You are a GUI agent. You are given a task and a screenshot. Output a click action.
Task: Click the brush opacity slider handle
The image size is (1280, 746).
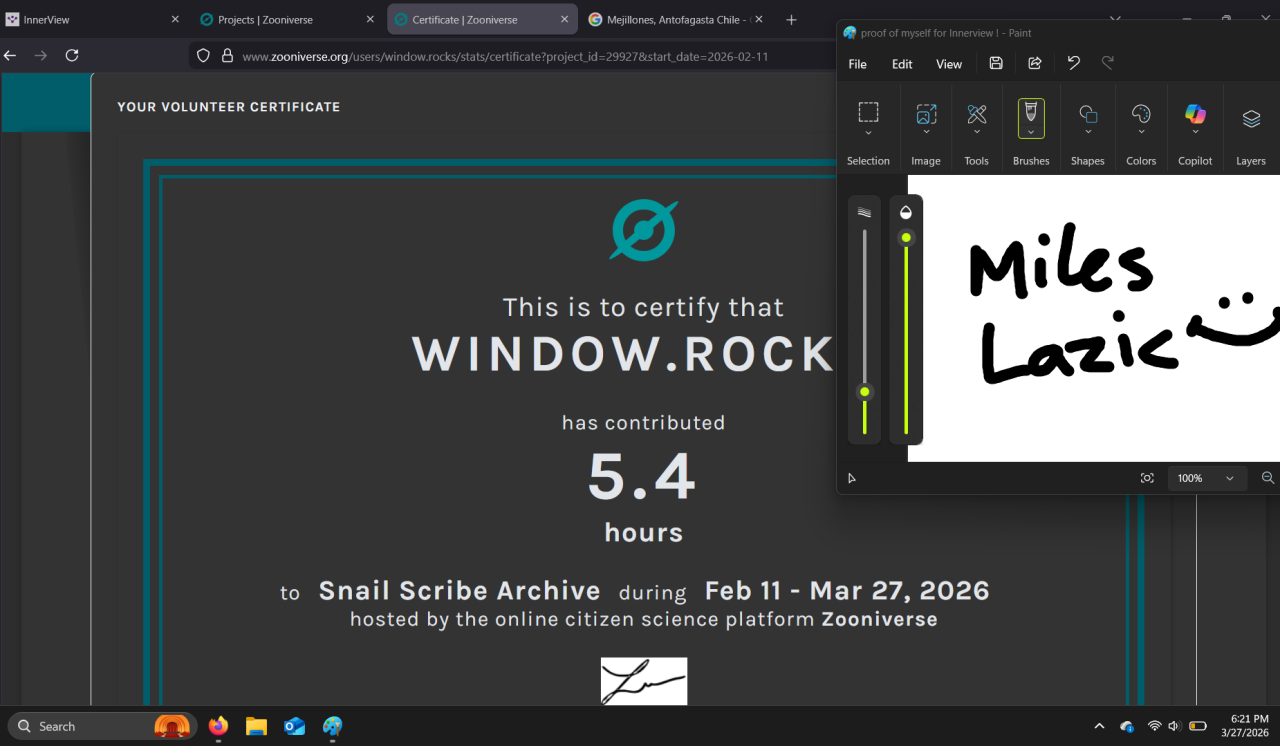click(x=906, y=237)
